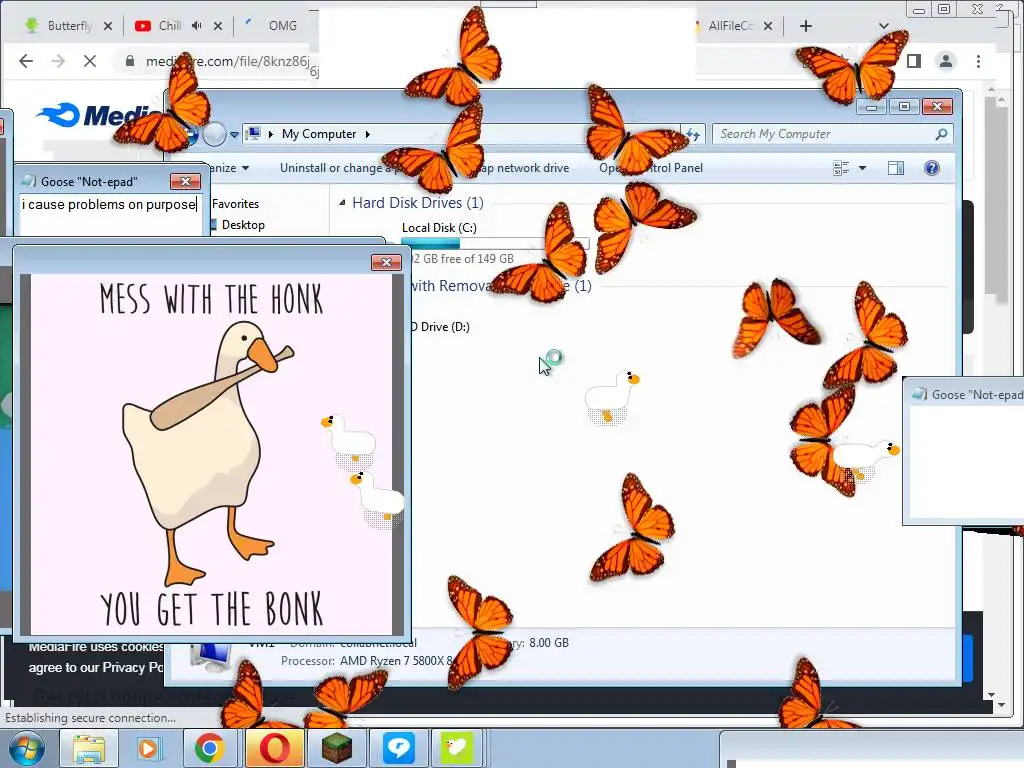The width and height of the screenshot is (1024, 768).
Task: Refresh the My Computer address bar
Action: 694,135
